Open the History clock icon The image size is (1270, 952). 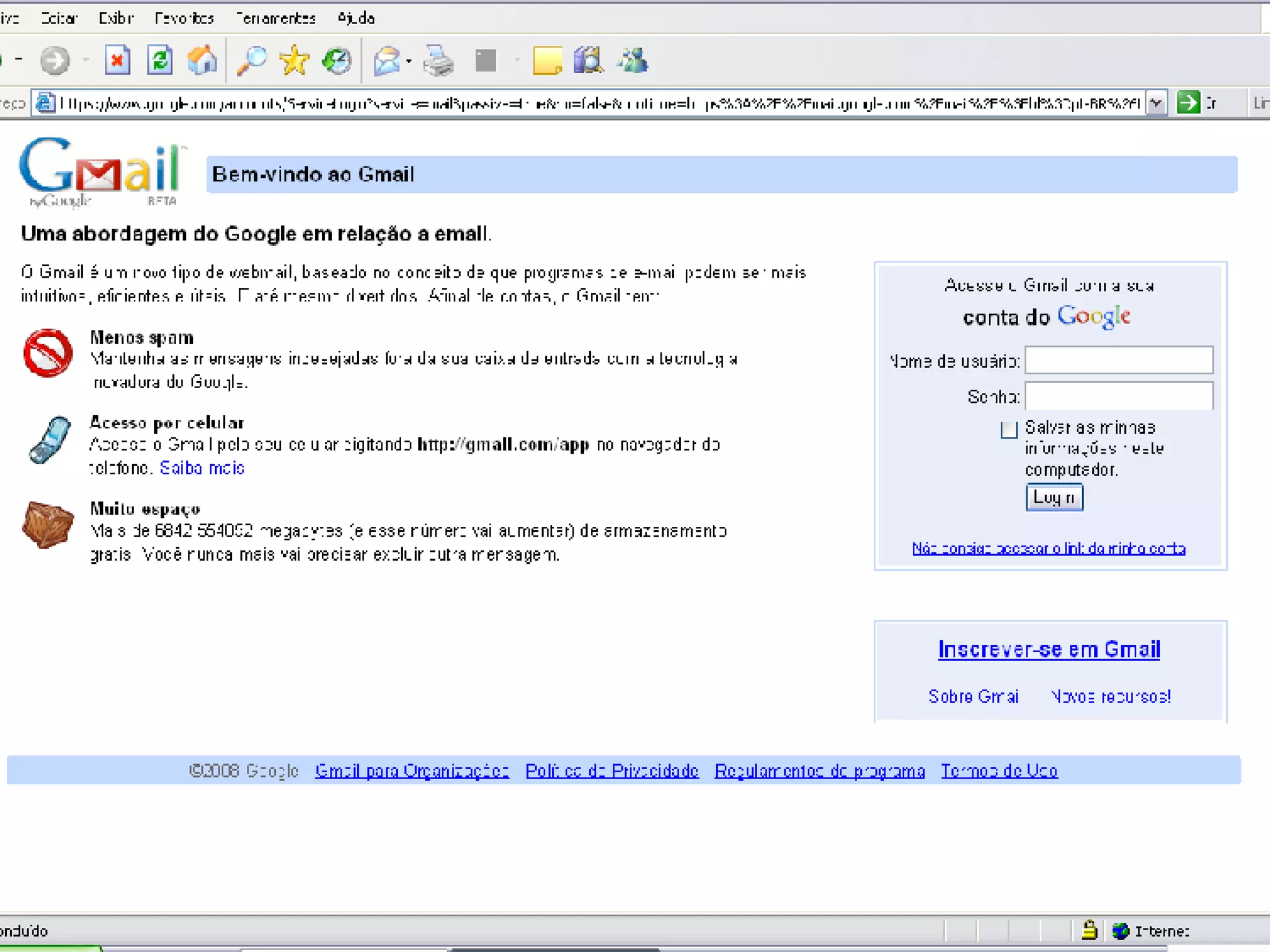(337, 61)
